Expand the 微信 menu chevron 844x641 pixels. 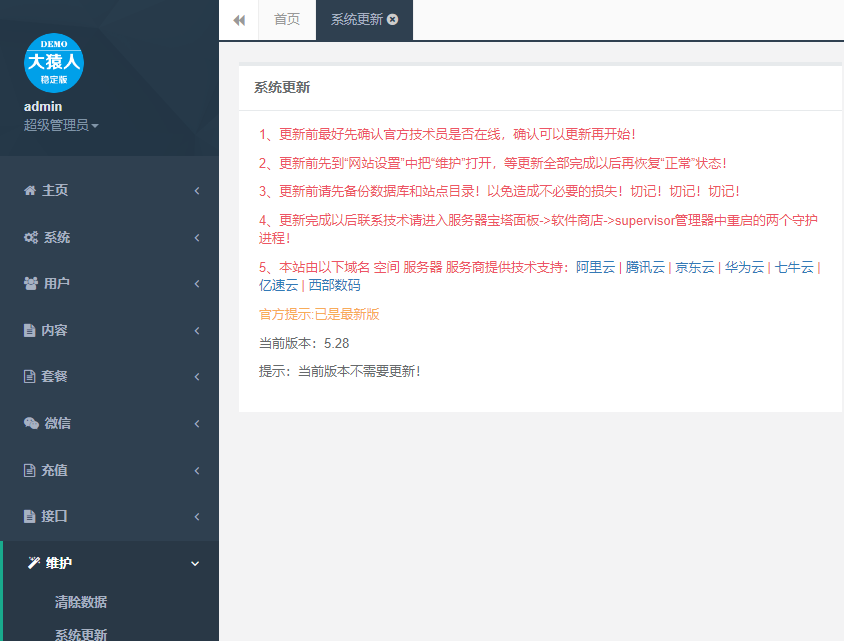coord(197,424)
